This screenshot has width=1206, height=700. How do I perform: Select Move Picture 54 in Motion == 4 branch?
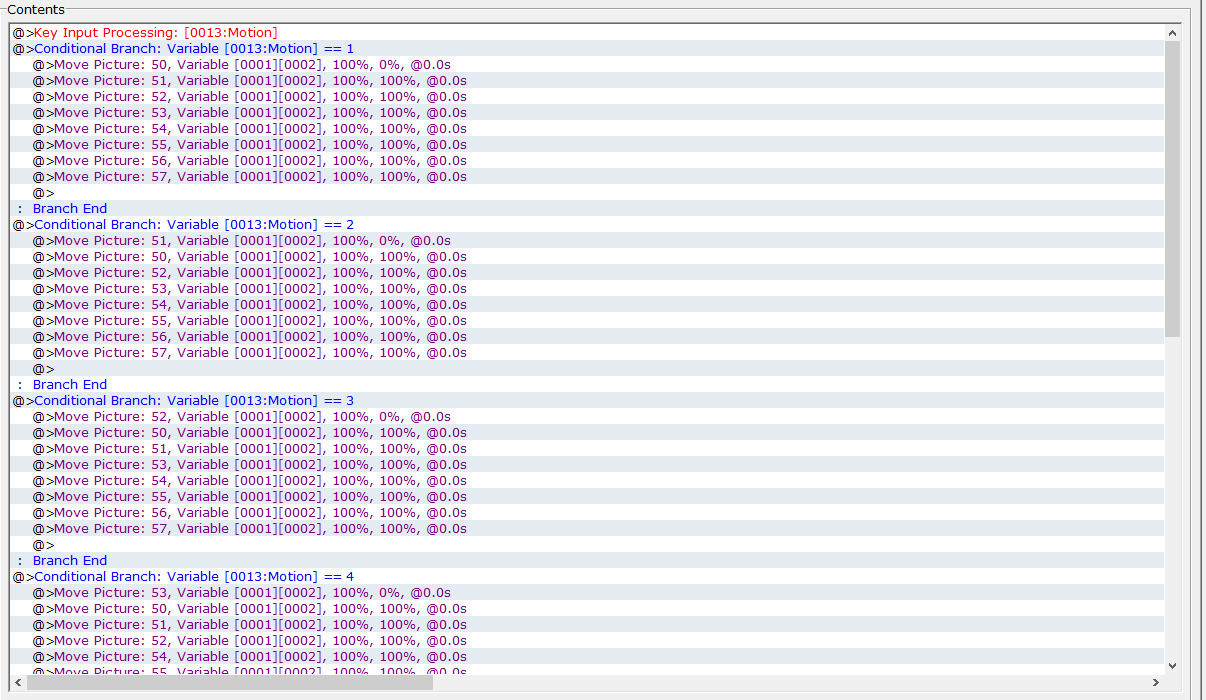pyautogui.click(x=588, y=657)
